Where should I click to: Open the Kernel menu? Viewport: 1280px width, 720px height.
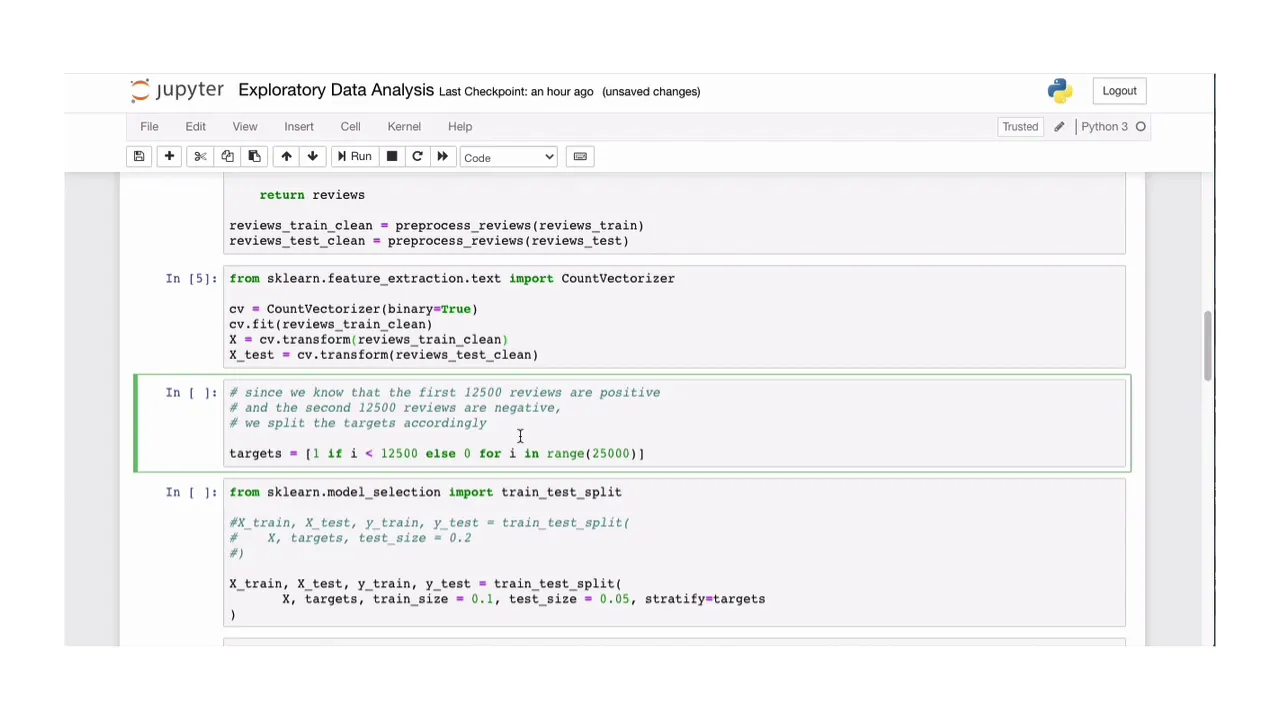click(x=404, y=127)
